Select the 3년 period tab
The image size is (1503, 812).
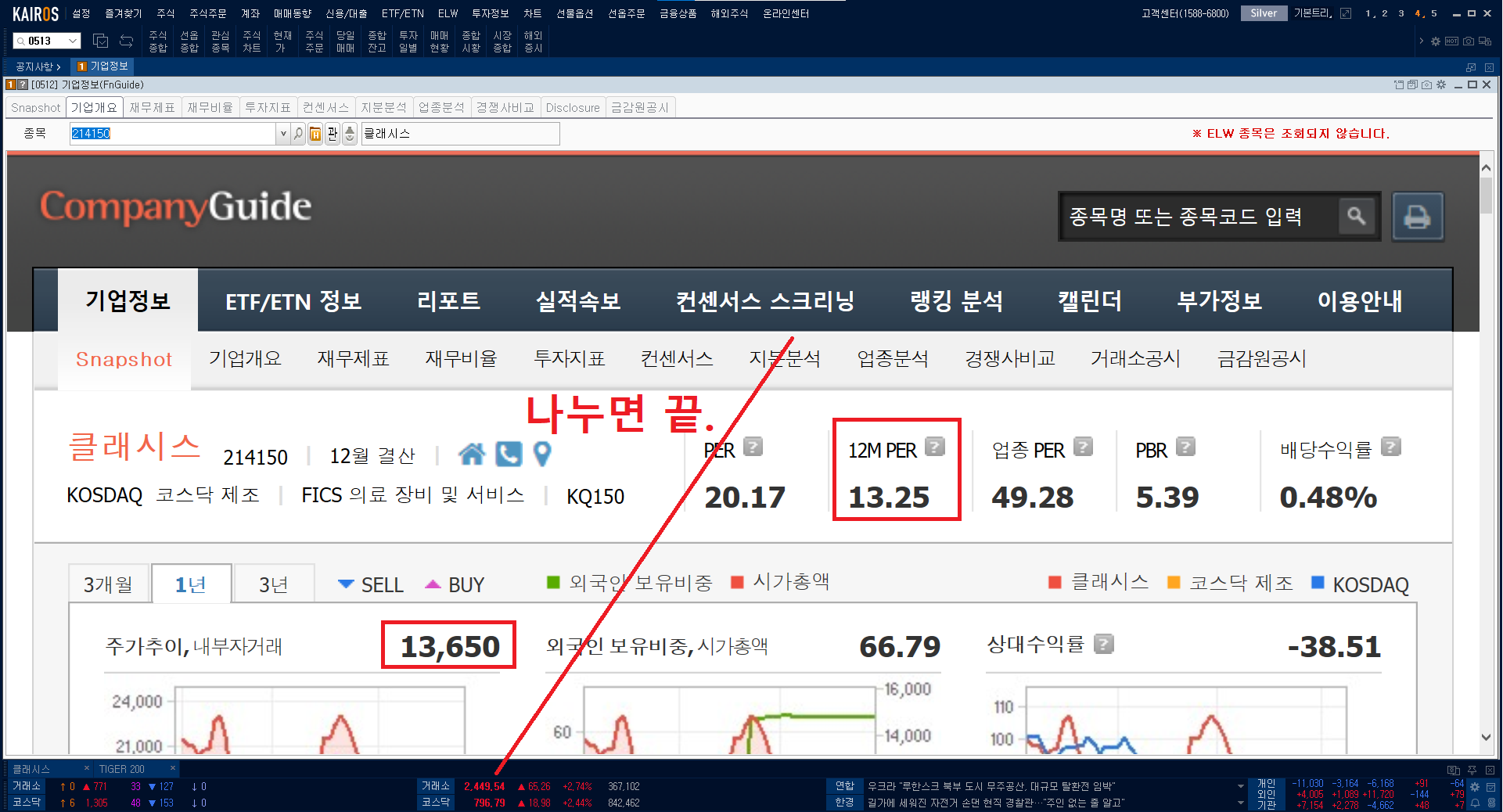point(274,584)
